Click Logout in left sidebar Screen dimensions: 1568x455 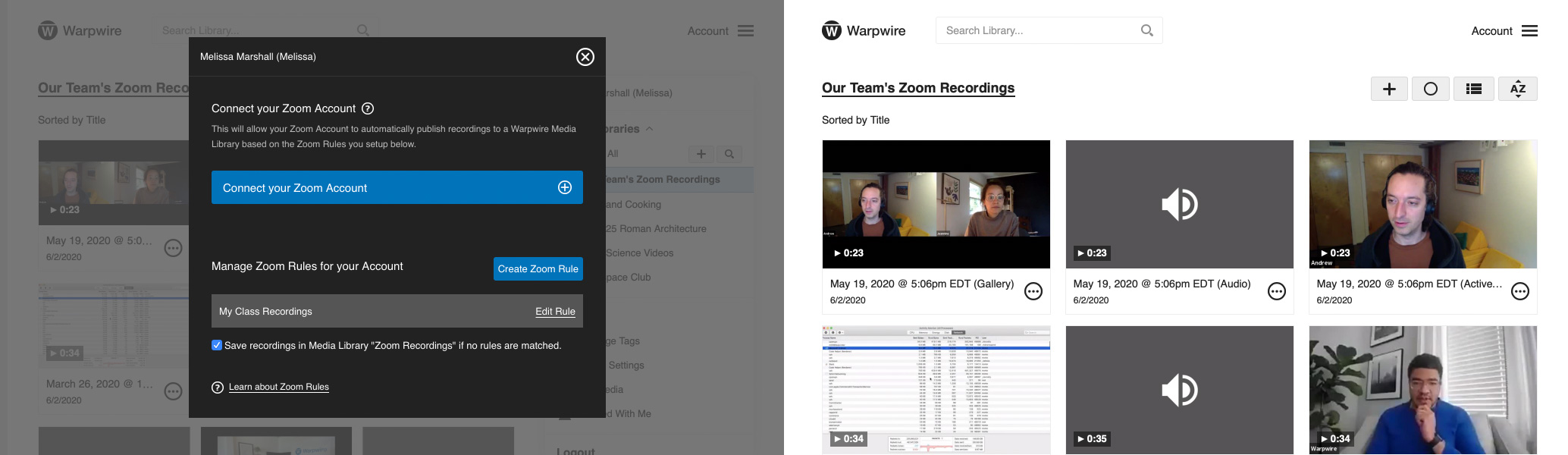click(576, 450)
